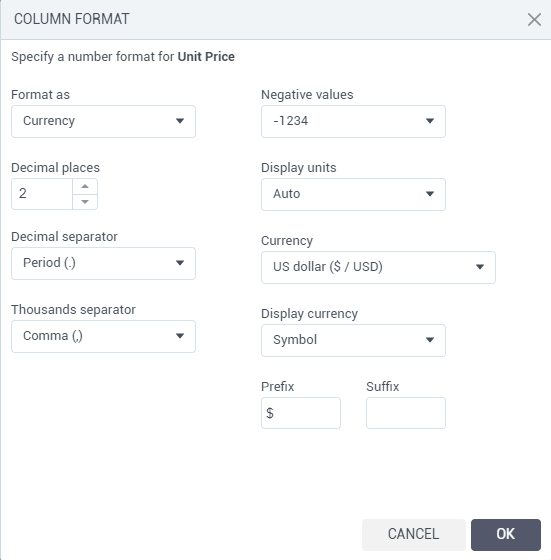Open the Format as dropdown
551x560 pixels.
click(103, 121)
